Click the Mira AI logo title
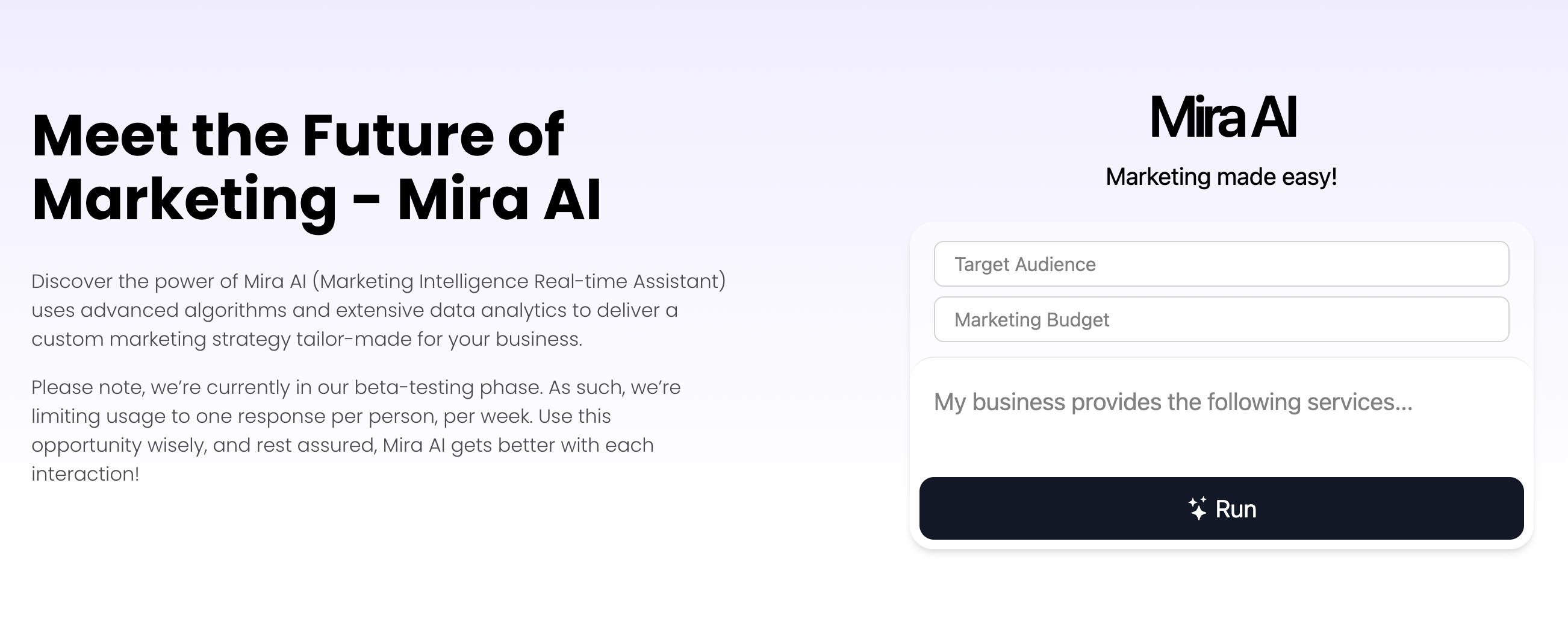1568x624 pixels. pos(1222,117)
